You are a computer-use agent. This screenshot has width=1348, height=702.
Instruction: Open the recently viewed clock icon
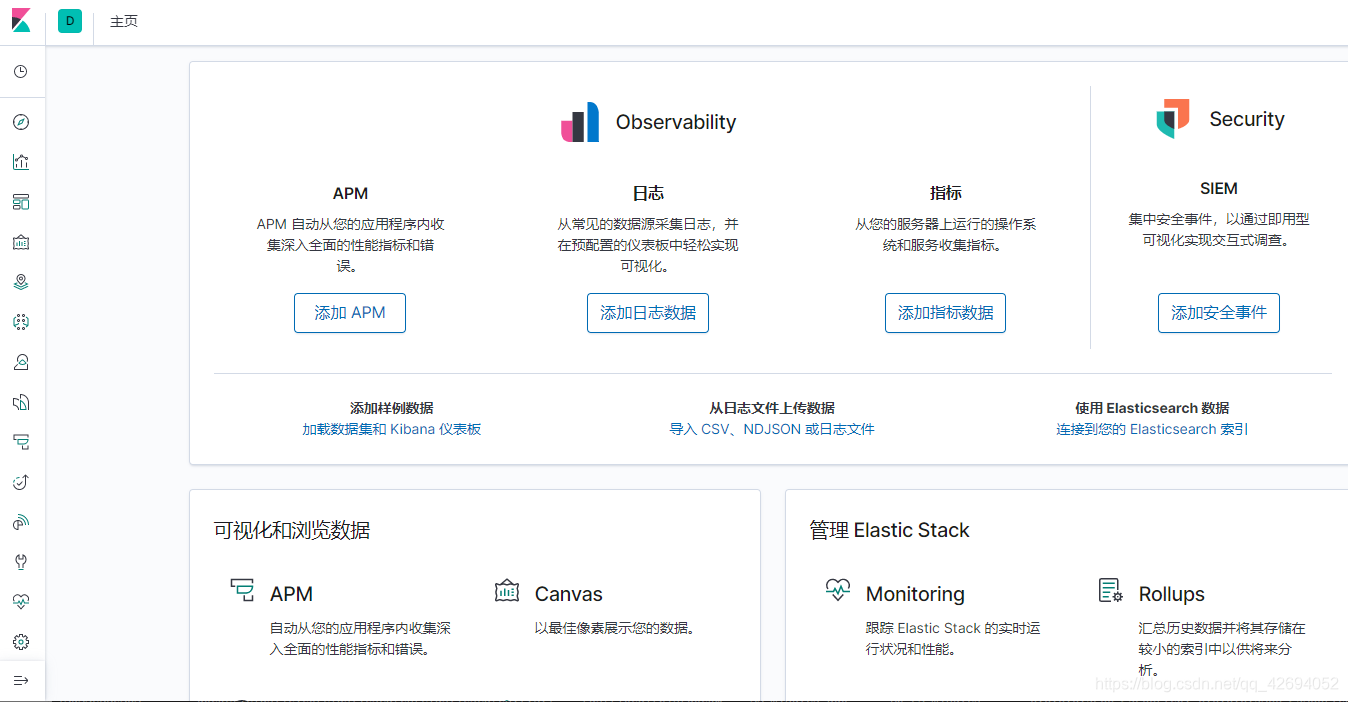(21, 72)
